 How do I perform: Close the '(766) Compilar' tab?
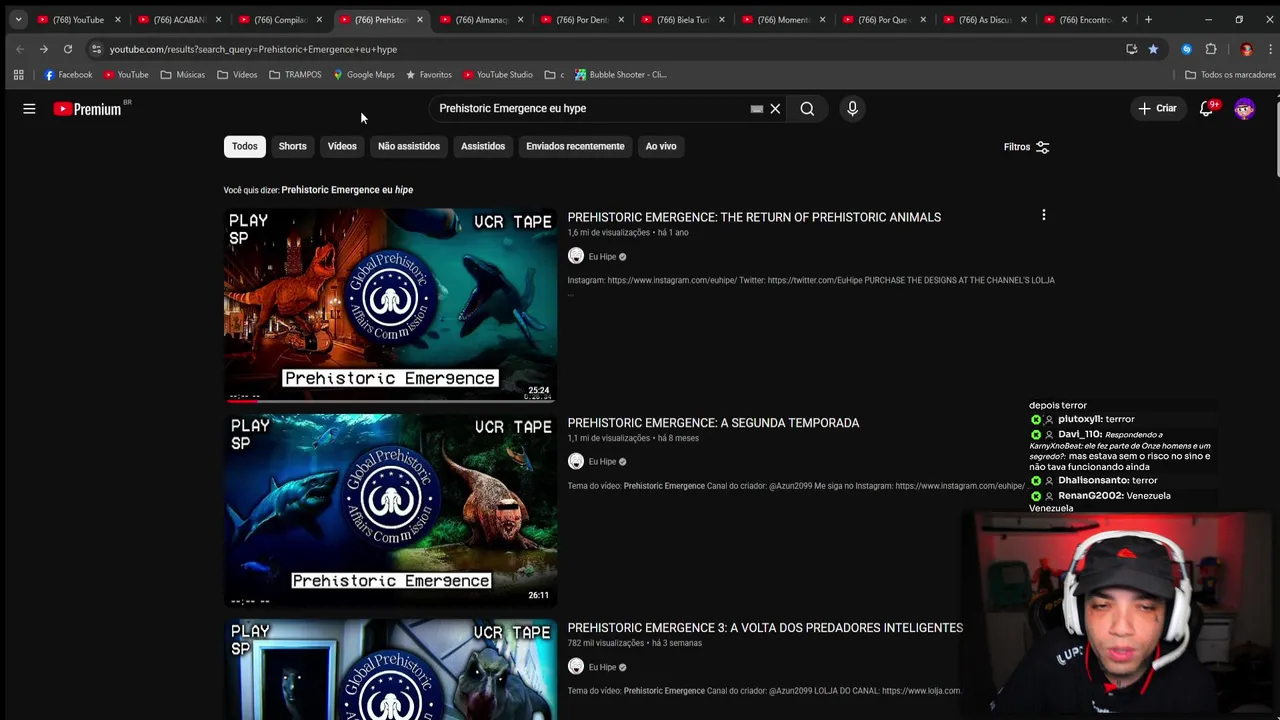pos(319,20)
